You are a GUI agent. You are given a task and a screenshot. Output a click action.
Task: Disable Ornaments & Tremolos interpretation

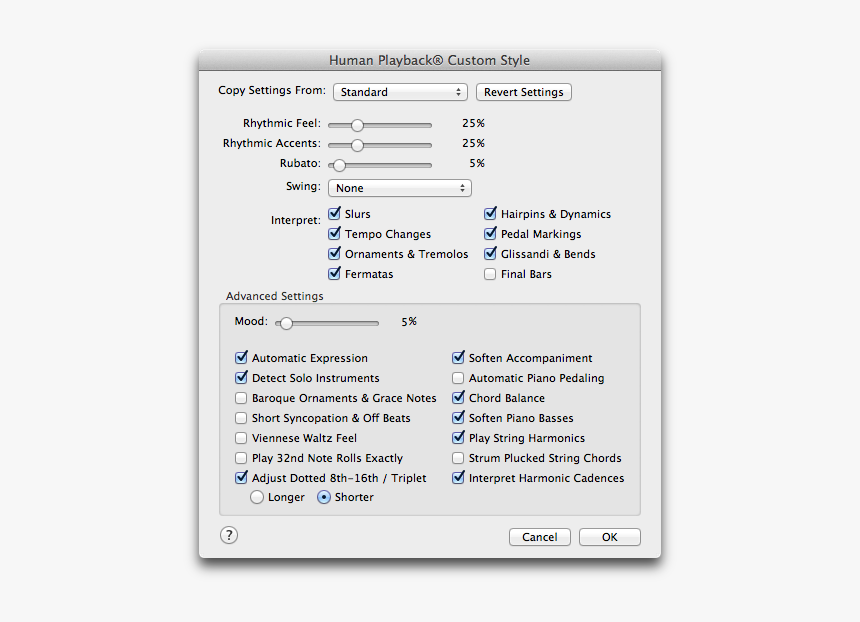coord(334,253)
